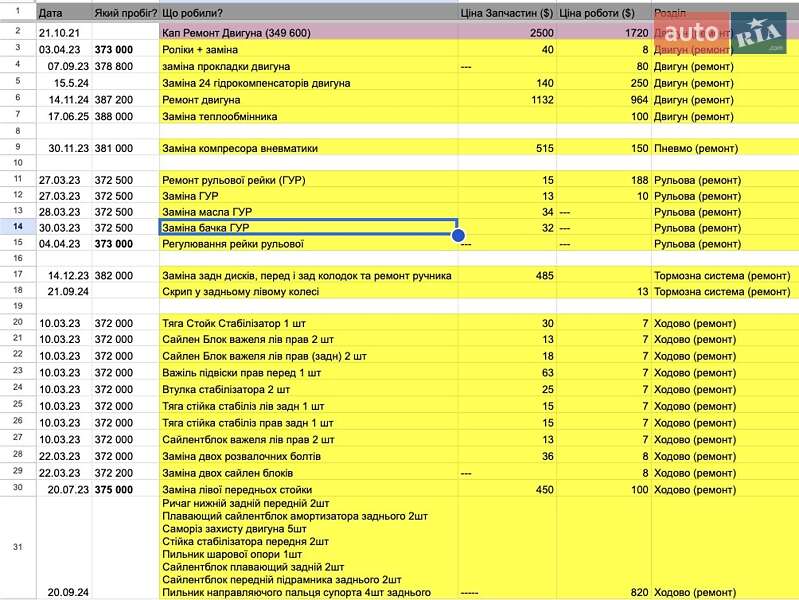Select the 'Заміна бачка ГУР' cell

click(x=308, y=228)
